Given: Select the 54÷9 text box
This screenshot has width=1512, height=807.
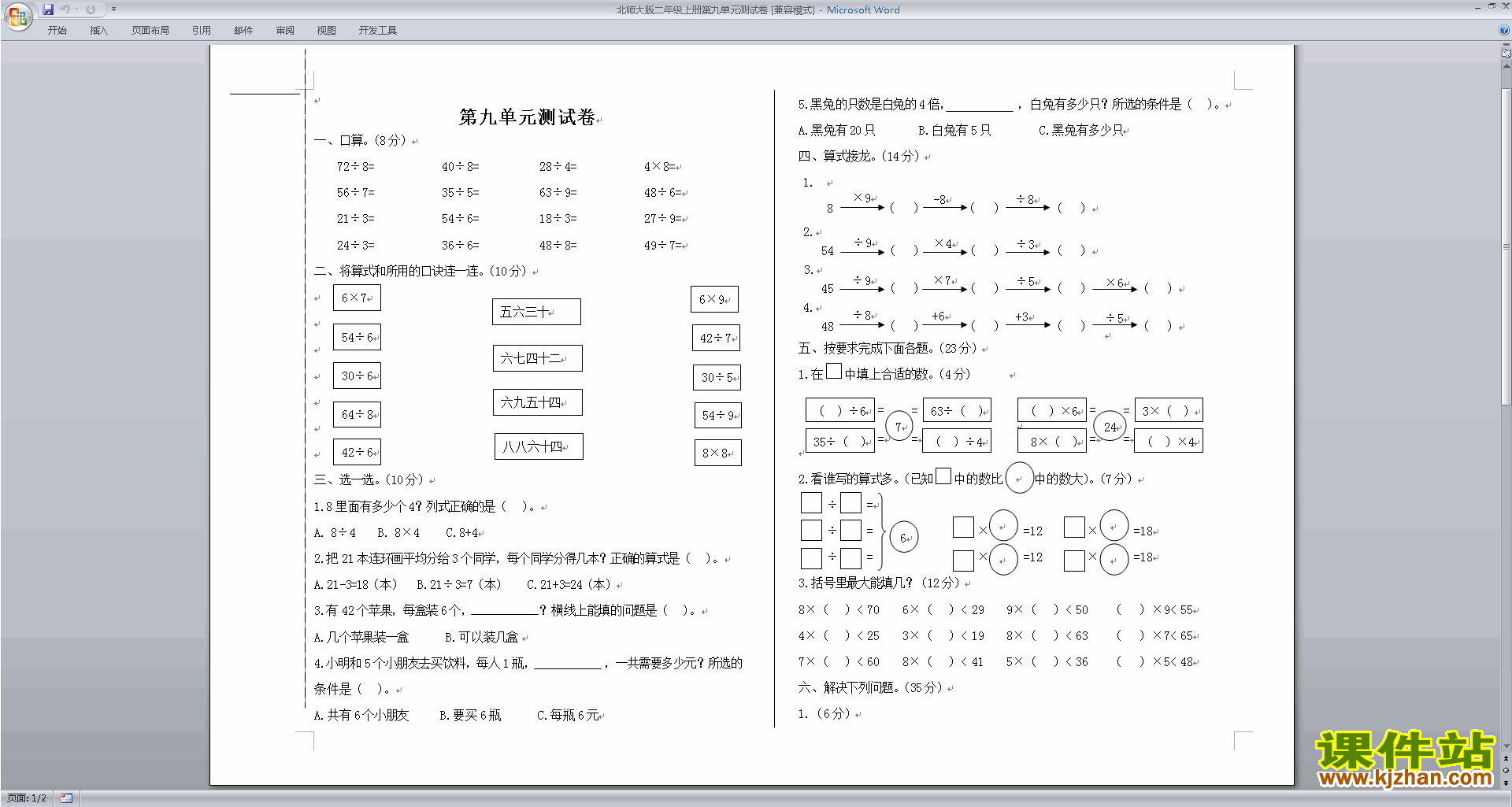Looking at the screenshot, I should [718, 415].
